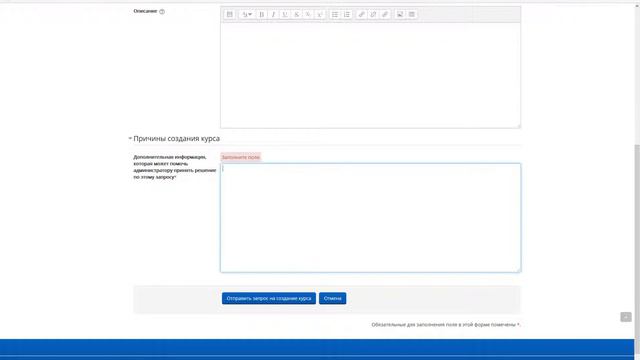This screenshot has width=640, height=360.
Task: Insert media with the last toolbar icon
Action: tap(411, 14)
